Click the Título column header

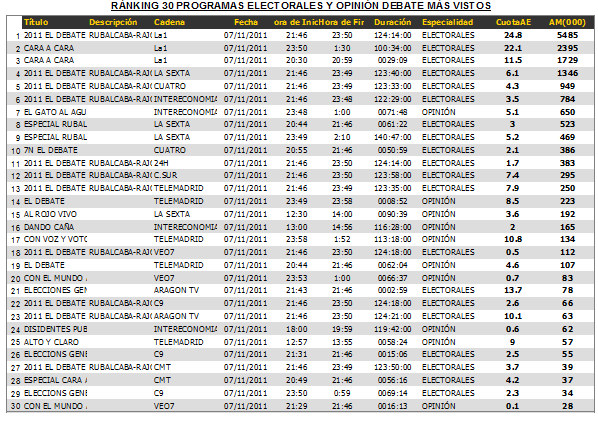(x=36, y=22)
